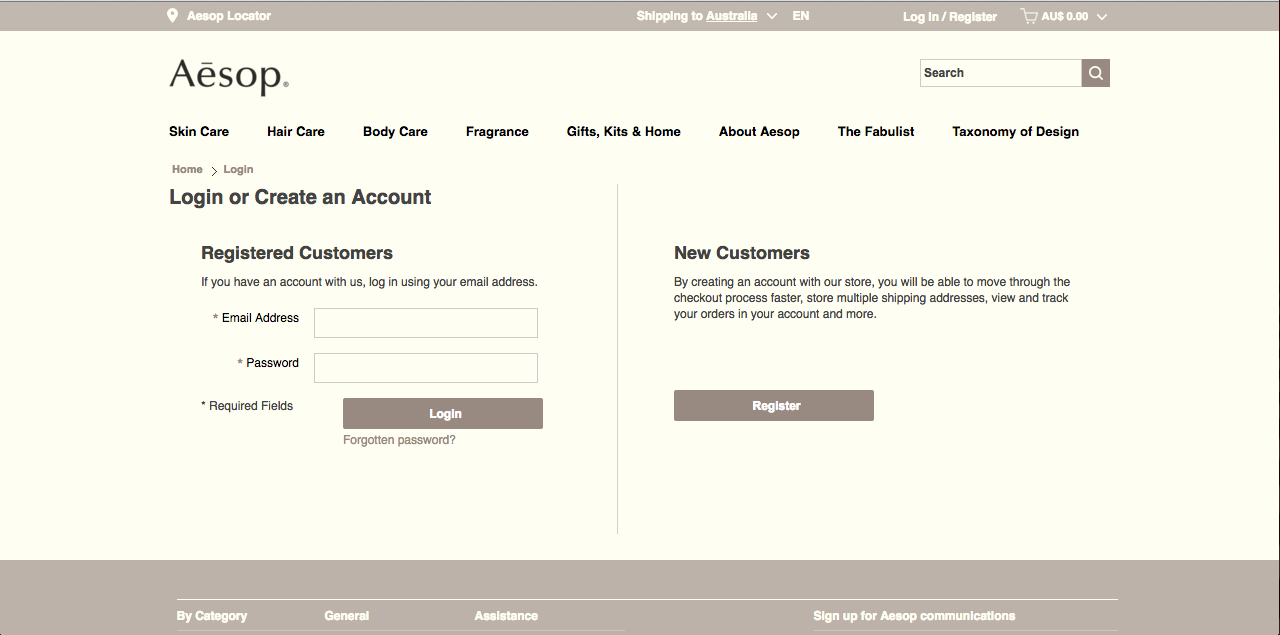
Task: Click the shopping cart icon
Action: 1029,16
